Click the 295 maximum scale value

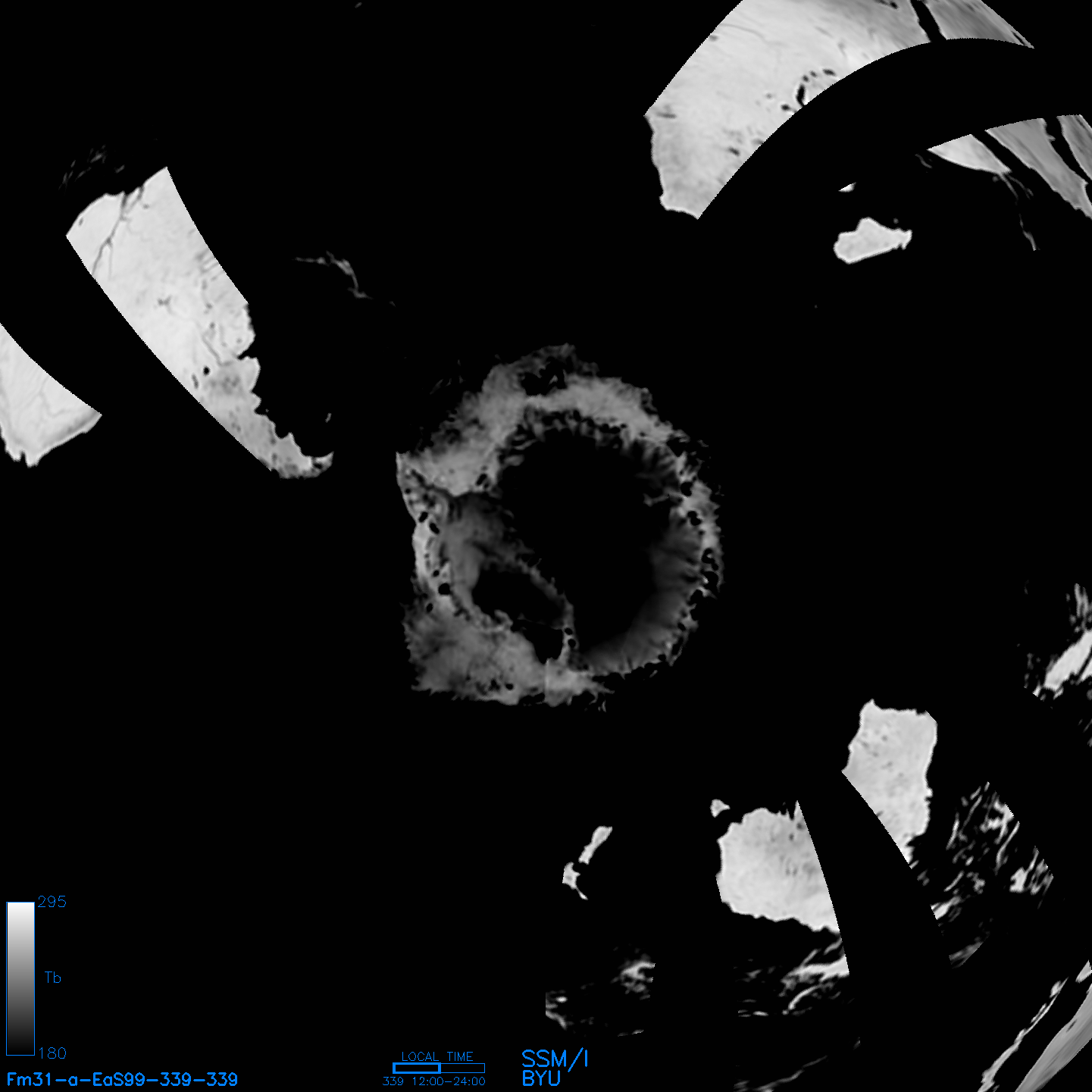coord(52,902)
